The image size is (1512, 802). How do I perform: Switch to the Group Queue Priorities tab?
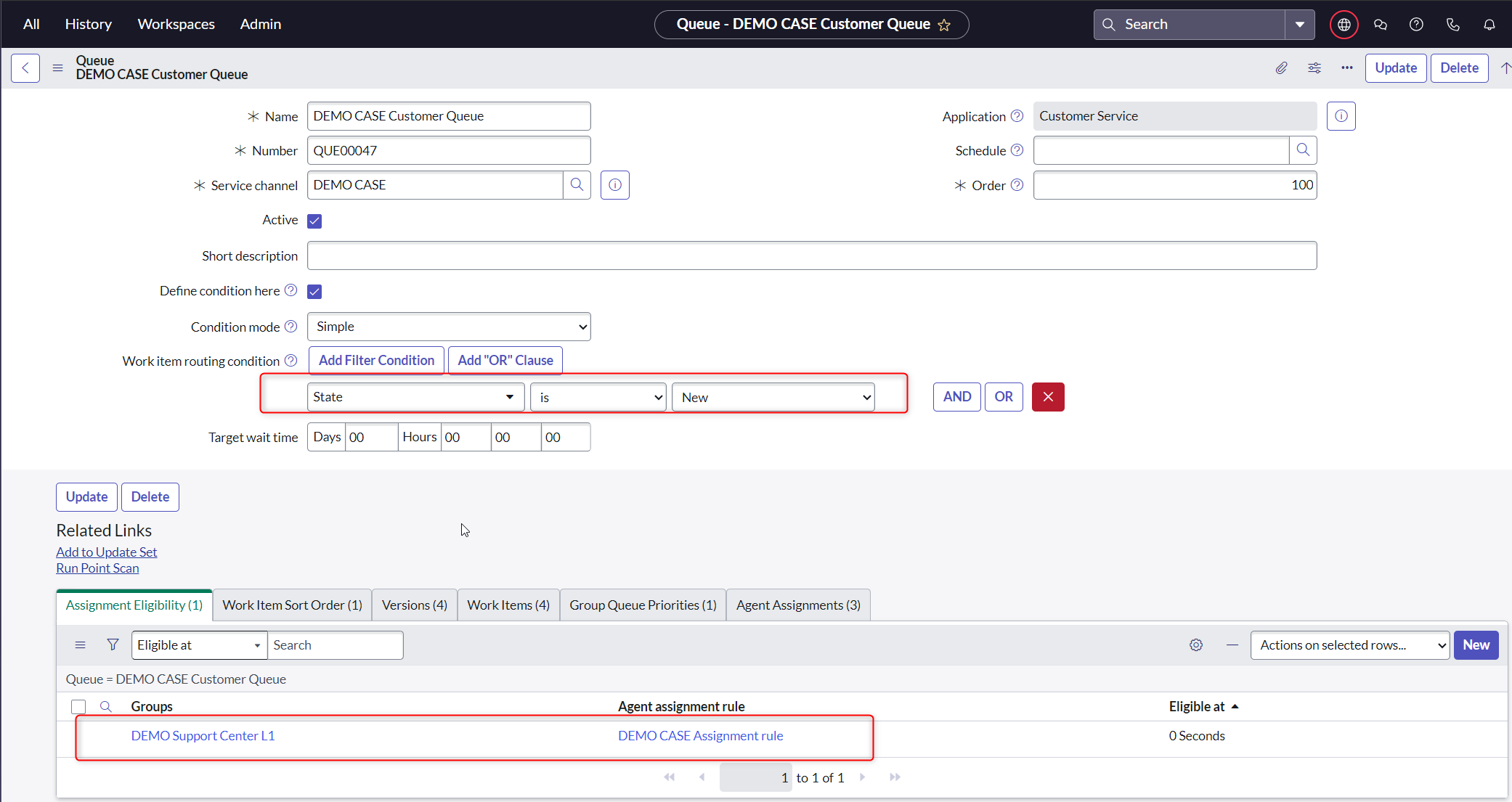643,605
